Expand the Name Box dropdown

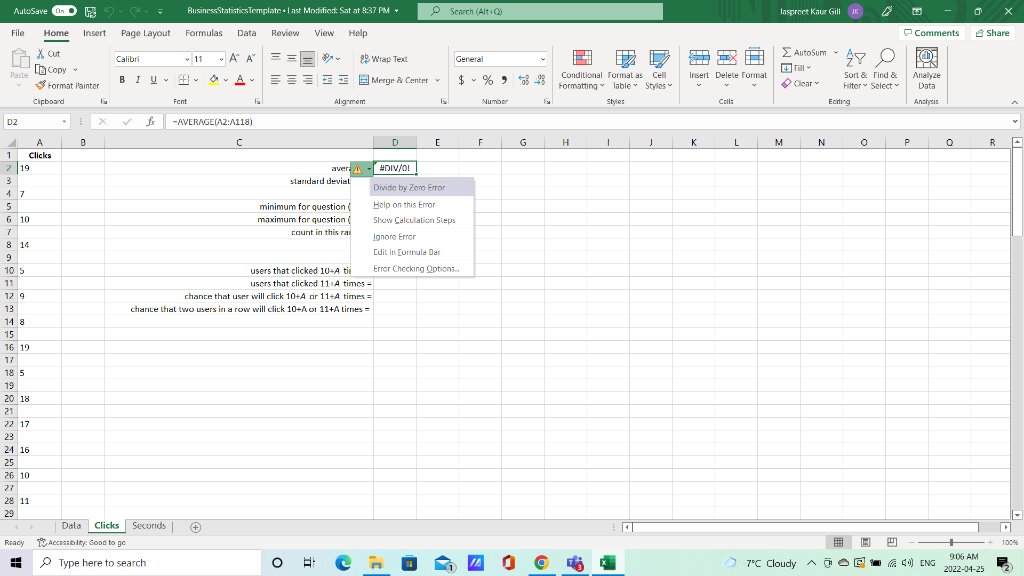coord(64,122)
